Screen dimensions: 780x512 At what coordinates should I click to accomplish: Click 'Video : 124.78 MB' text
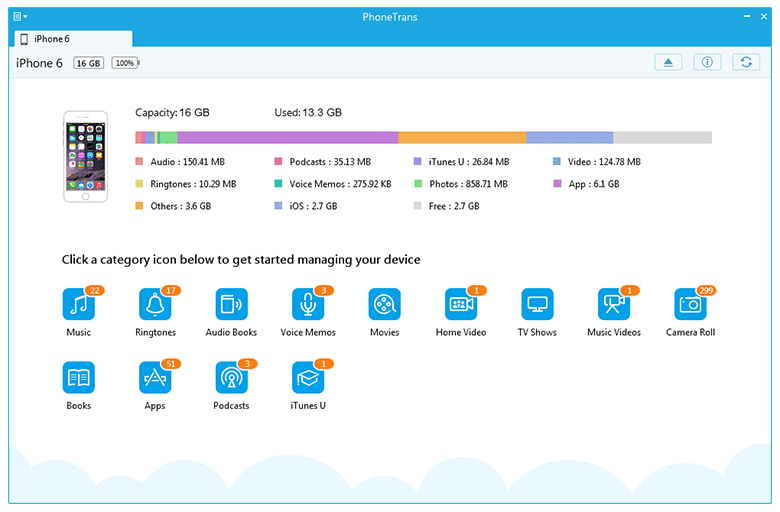pos(604,162)
